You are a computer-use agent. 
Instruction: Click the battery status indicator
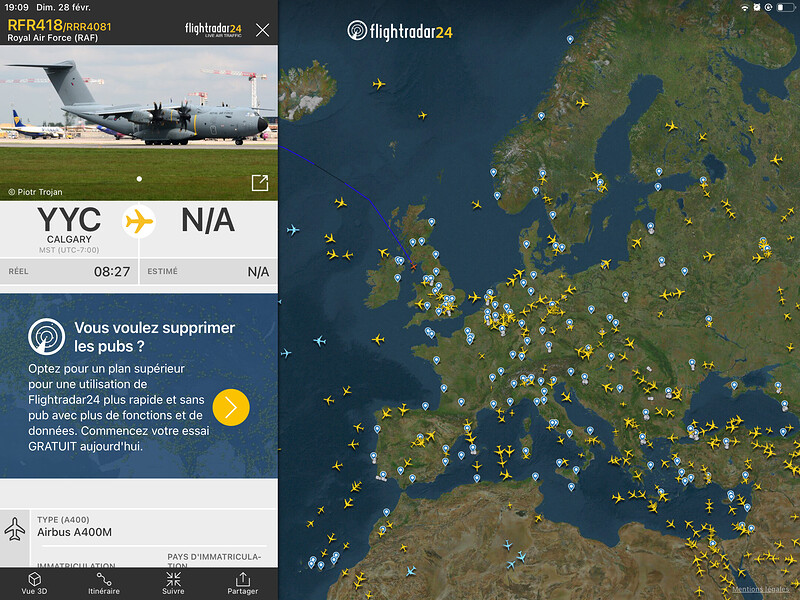(785, 8)
